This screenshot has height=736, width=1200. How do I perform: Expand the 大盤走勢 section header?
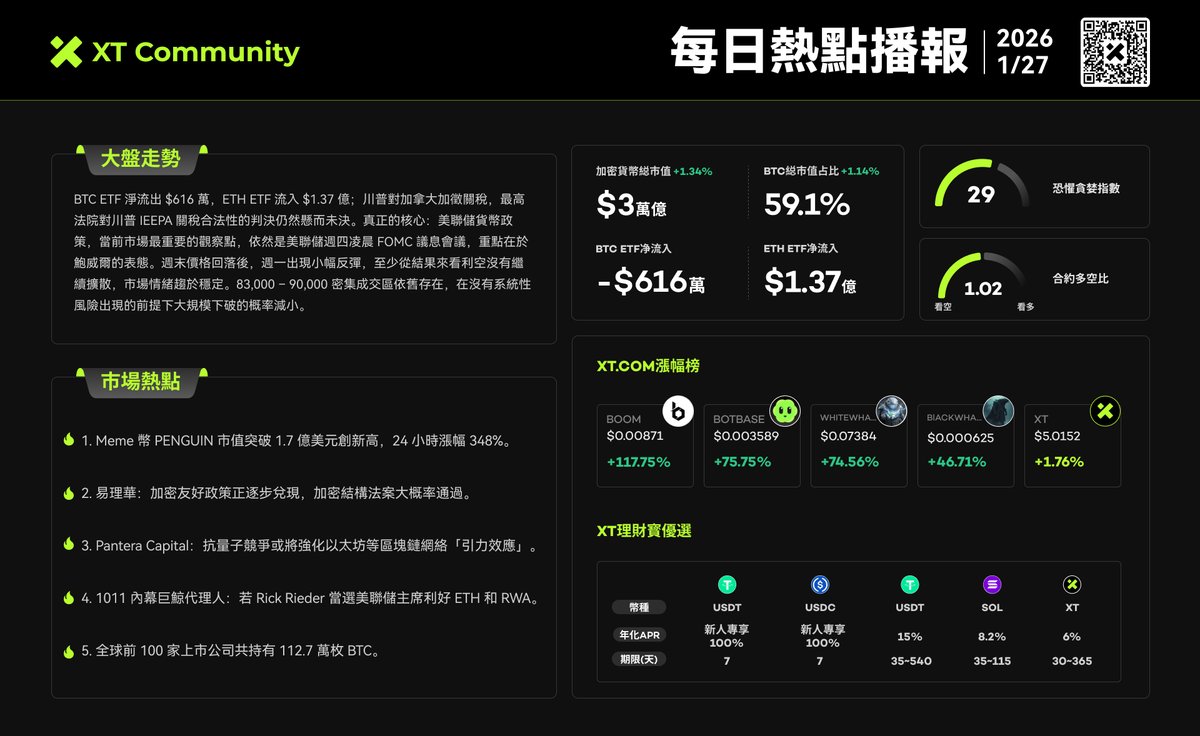point(139,160)
